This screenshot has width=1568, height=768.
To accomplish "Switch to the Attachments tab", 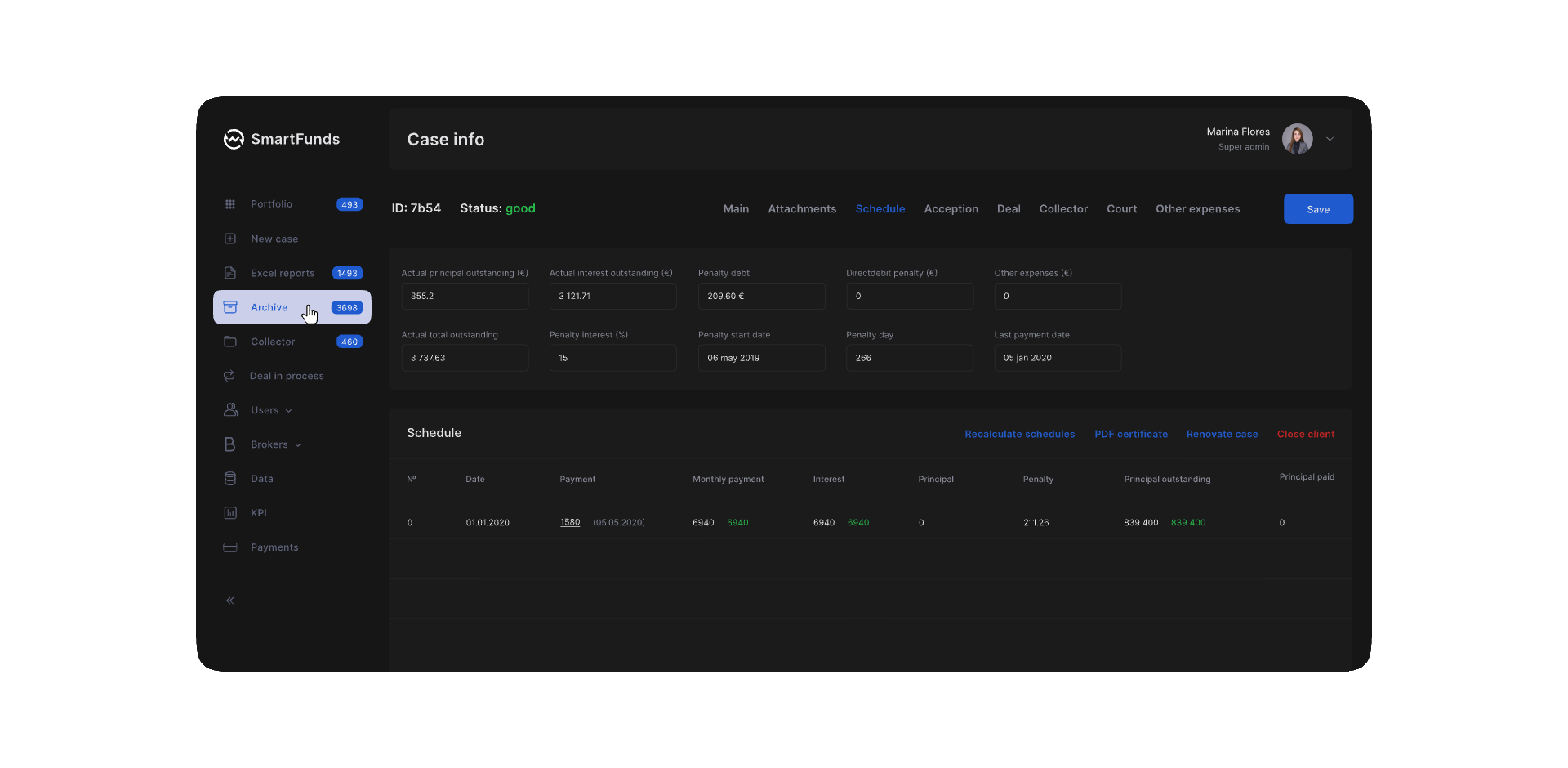I will 802,209.
